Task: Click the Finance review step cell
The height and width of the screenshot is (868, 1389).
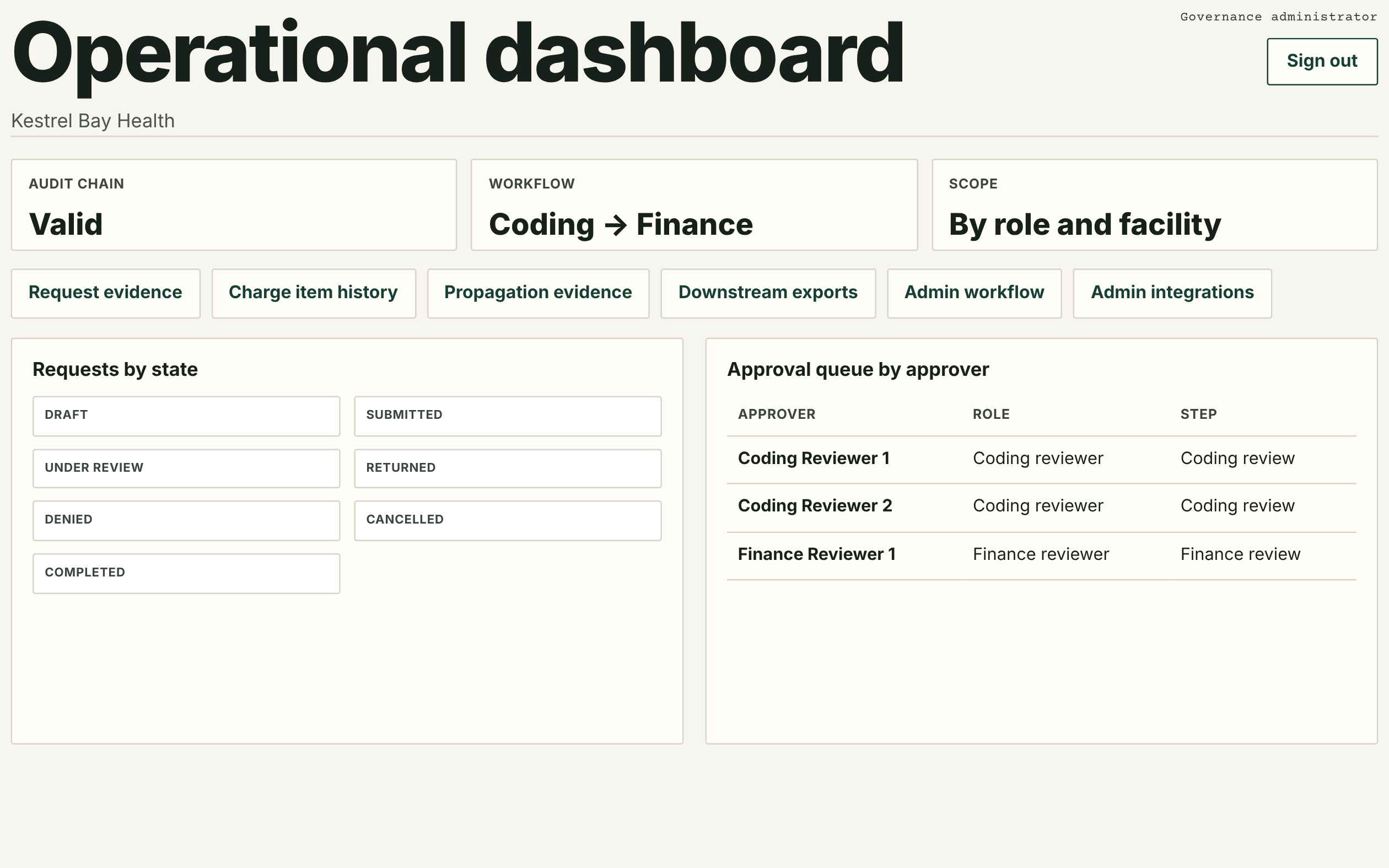Action: (1240, 554)
